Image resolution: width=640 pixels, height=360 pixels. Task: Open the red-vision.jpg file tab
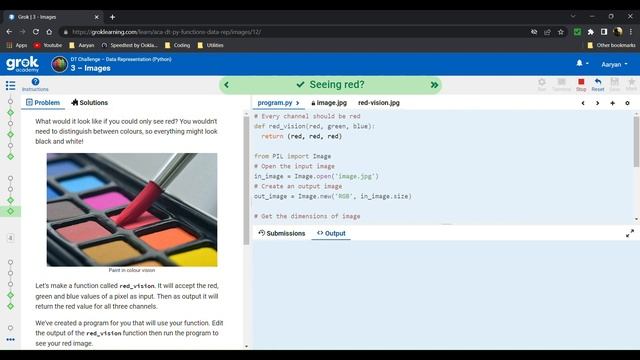(379, 103)
